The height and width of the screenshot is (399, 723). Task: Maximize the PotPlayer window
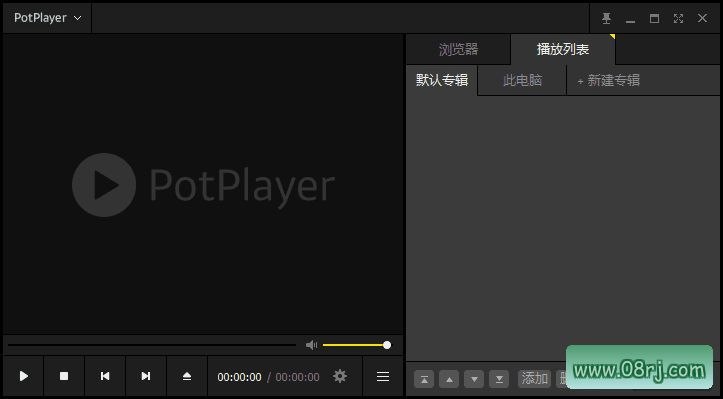pyautogui.click(x=654, y=18)
